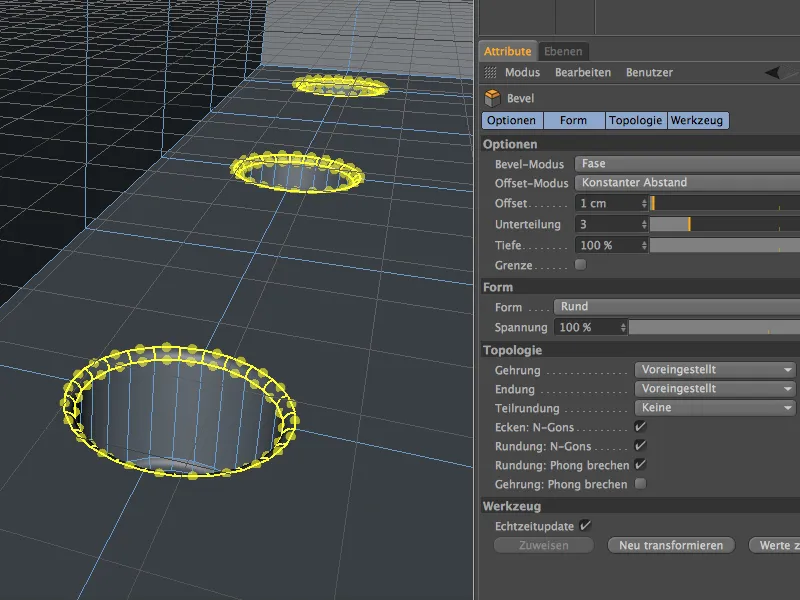
Task: Switch to the Ebenen tab
Action: click(563, 51)
